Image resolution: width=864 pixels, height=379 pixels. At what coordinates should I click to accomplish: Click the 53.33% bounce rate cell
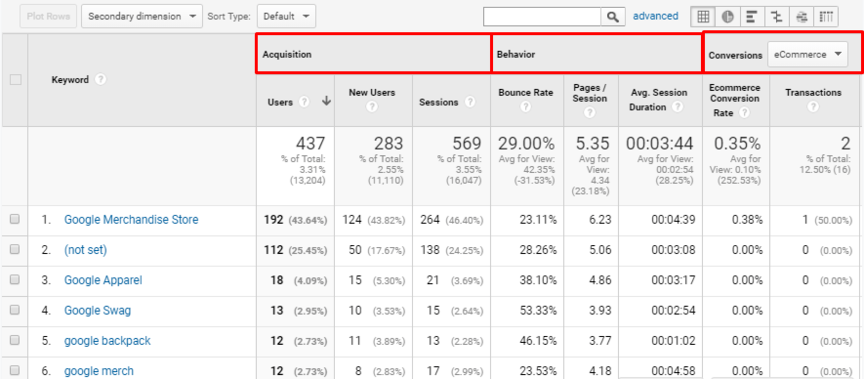click(538, 310)
